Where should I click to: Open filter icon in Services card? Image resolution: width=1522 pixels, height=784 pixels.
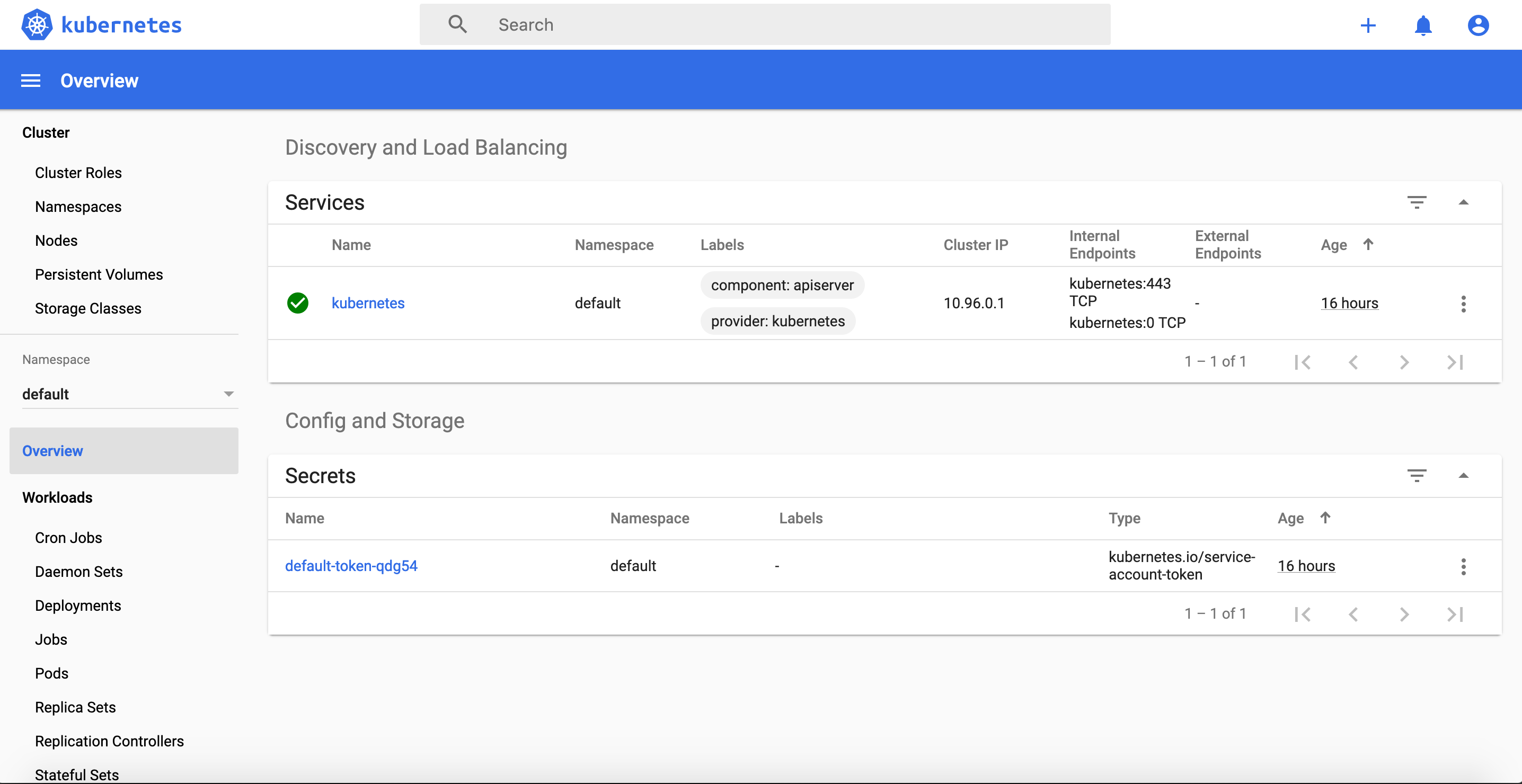[1416, 202]
